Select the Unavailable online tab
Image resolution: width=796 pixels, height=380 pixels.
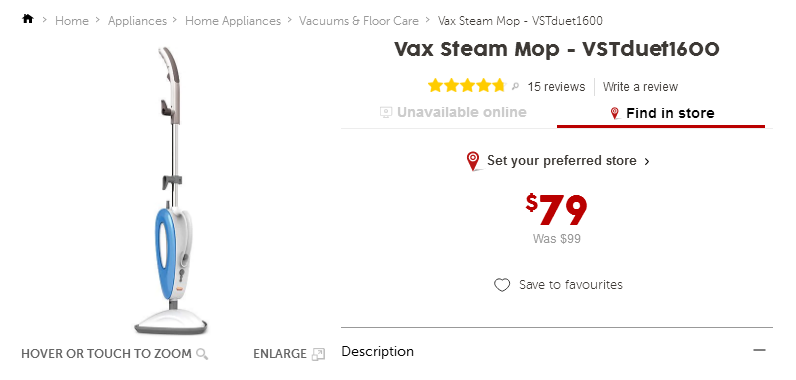pyautogui.click(x=453, y=113)
